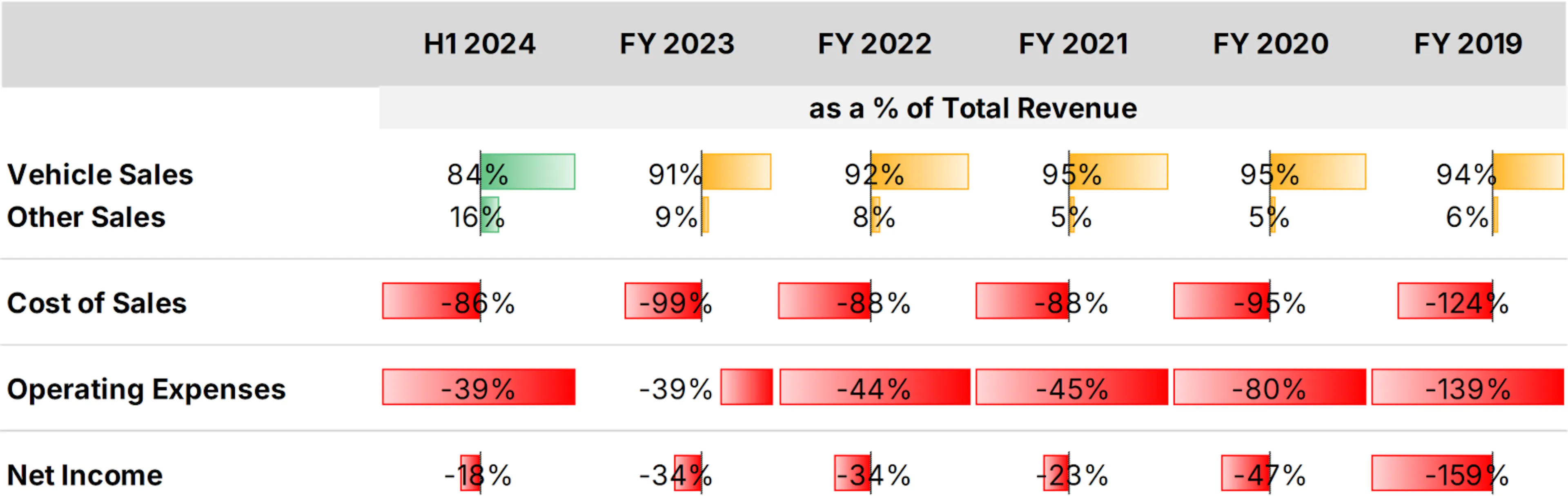
Task: Click the -139% Operating Expenses cell
Action: pos(1468,387)
